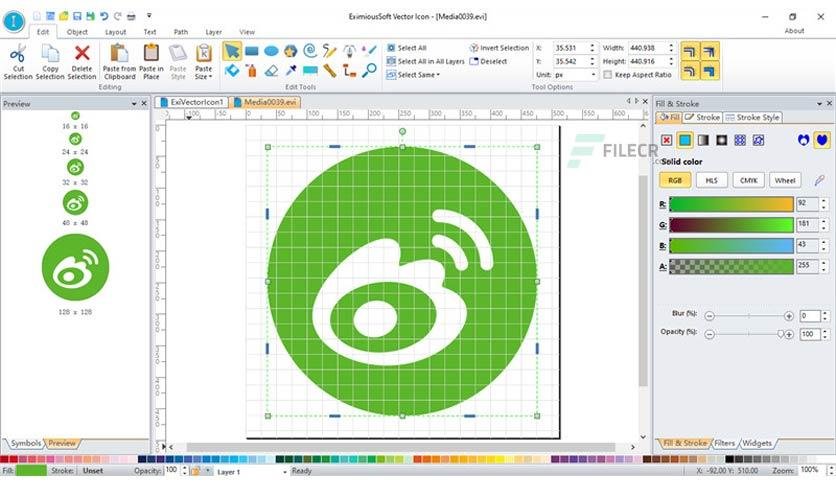Select the Ellipse shape tool

271,51
